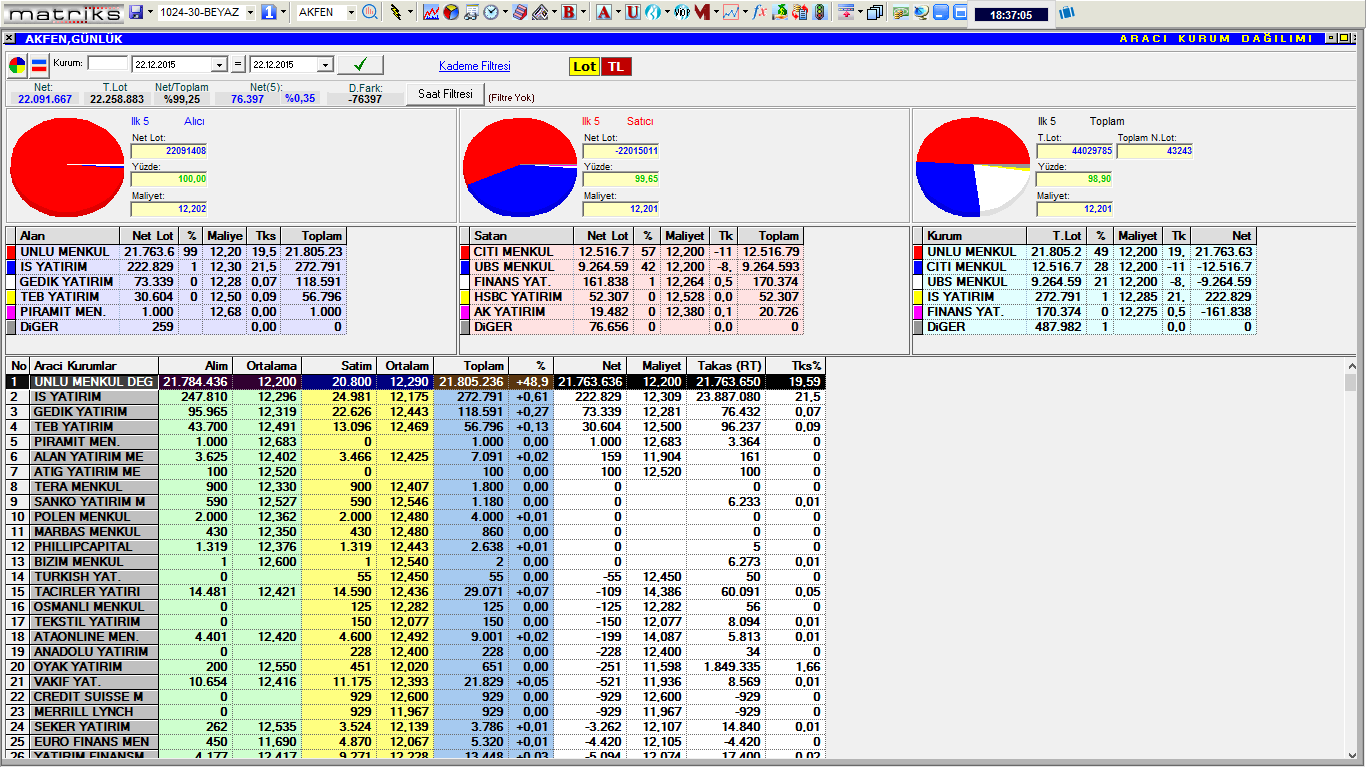Click the red bold B icon
The width and height of the screenshot is (1366, 768).
click(x=569, y=12)
